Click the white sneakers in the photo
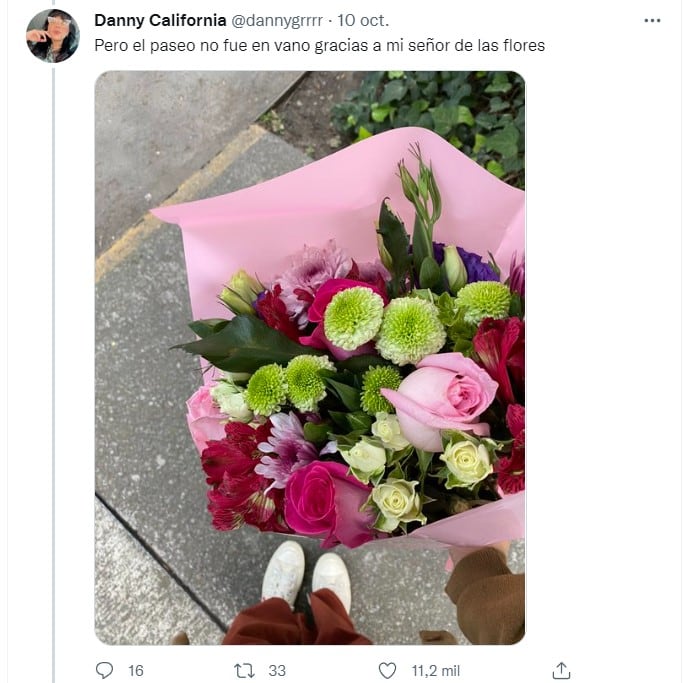Viewport: 686px width, 683px height. pos(306,573)
